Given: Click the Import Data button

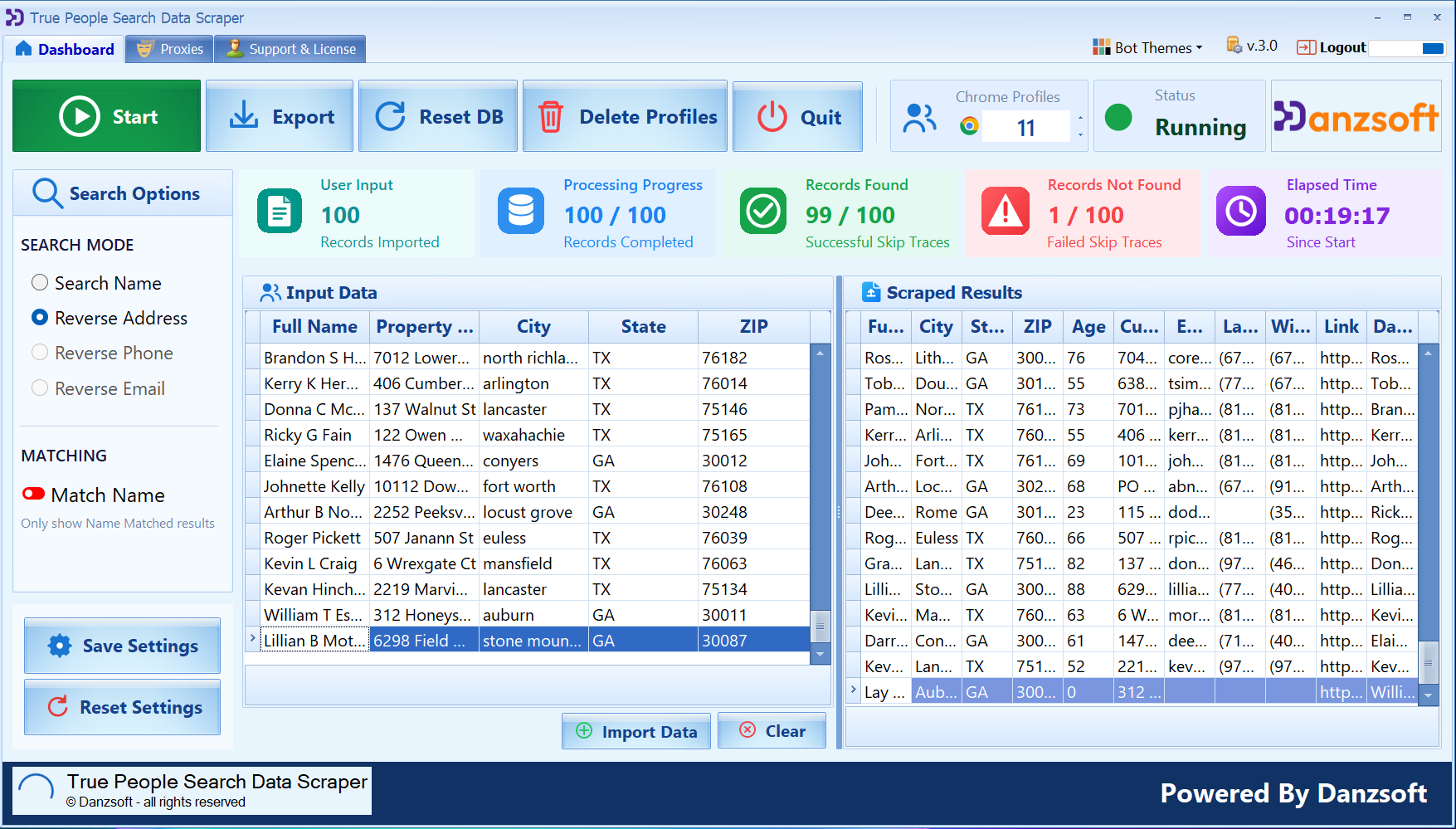Looking at the screenshot, I should tap(636, 731).
